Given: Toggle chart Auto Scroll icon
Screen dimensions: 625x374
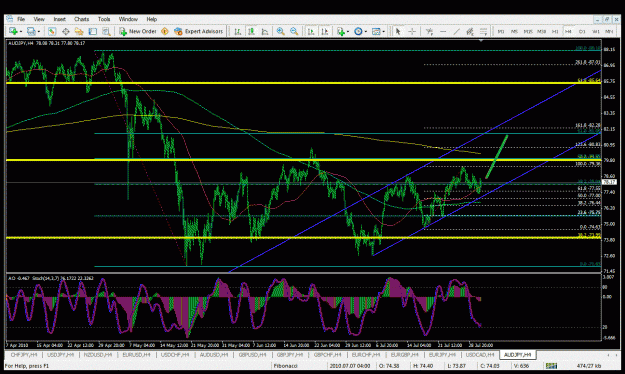Looking at the screenshot, I should (x=311, y=31).
